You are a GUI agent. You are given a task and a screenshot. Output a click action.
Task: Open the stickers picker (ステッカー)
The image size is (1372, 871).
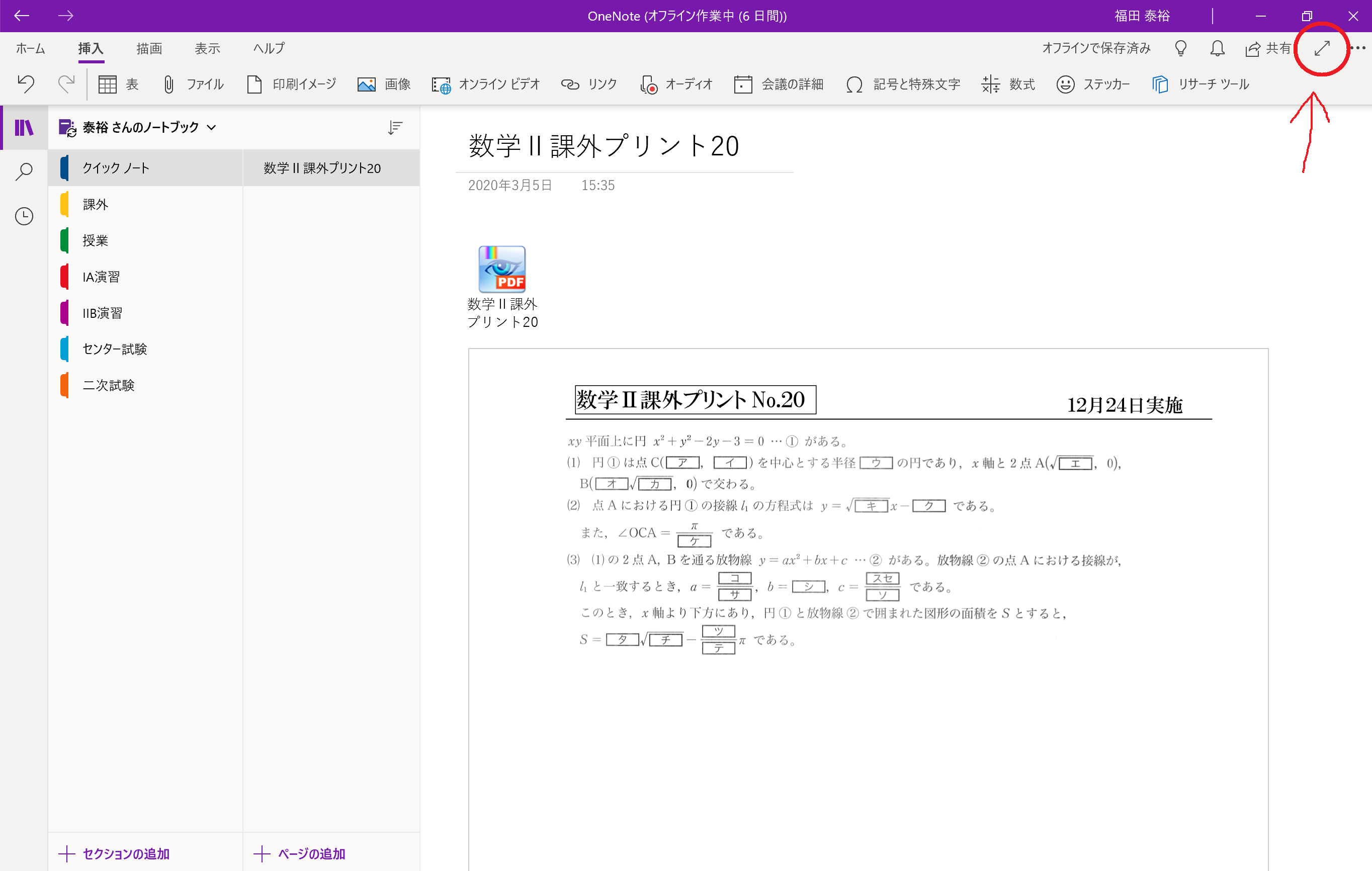[x=1093, y=84]
